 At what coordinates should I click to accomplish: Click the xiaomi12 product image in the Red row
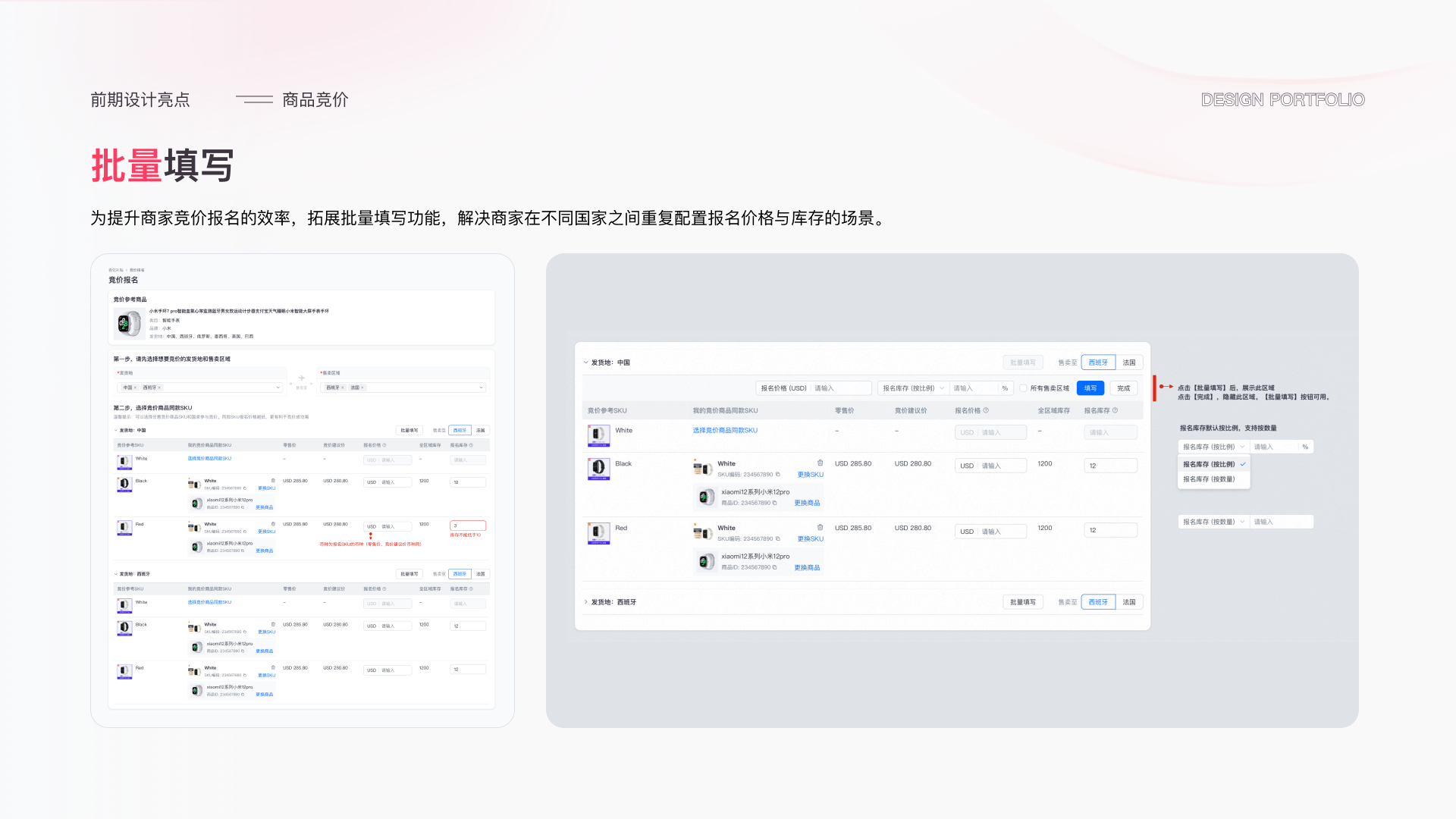(707, 562)
